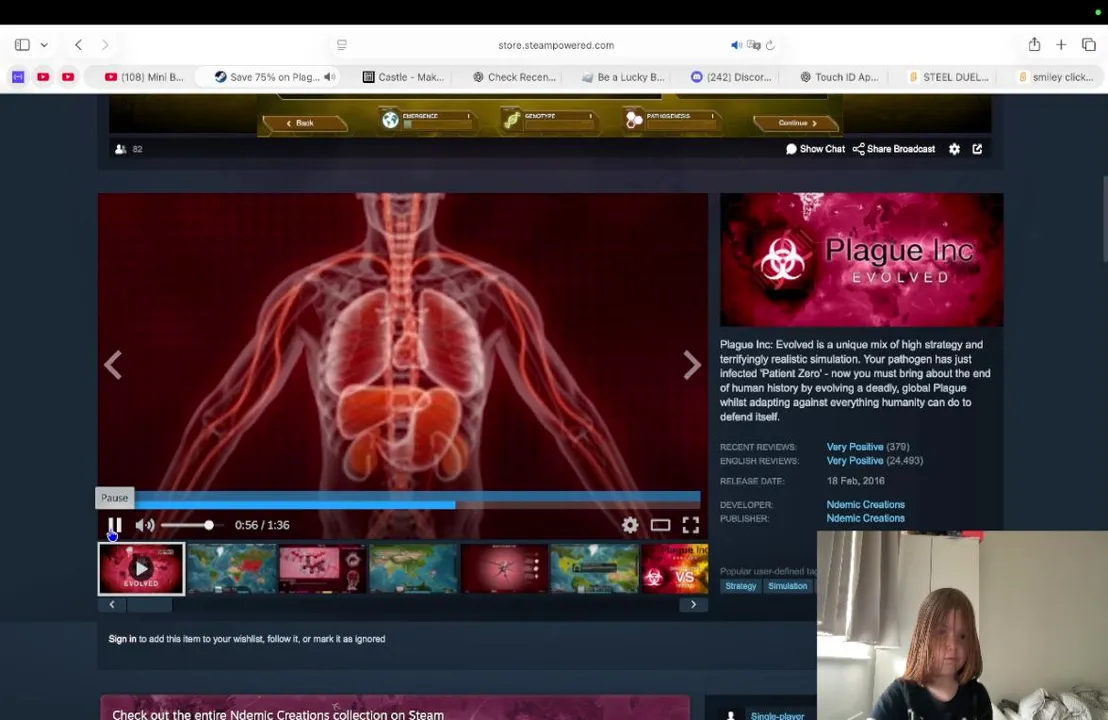Open the Safari reader page icon
The height and width of the screenshot is (720, 1108).
coord(341,45)
